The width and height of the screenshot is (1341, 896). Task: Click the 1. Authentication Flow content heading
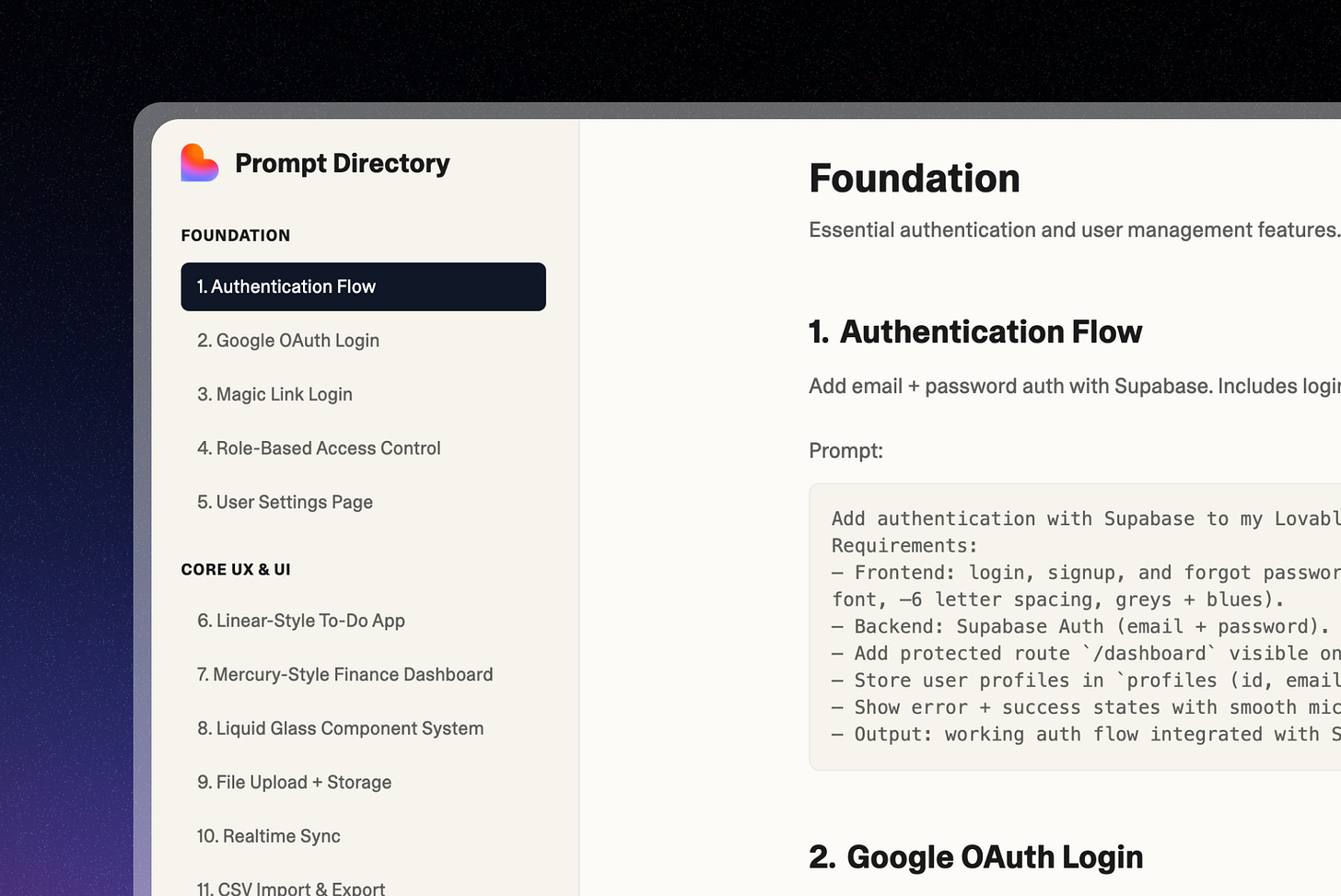pyautogui.click(x=975, y=332)
